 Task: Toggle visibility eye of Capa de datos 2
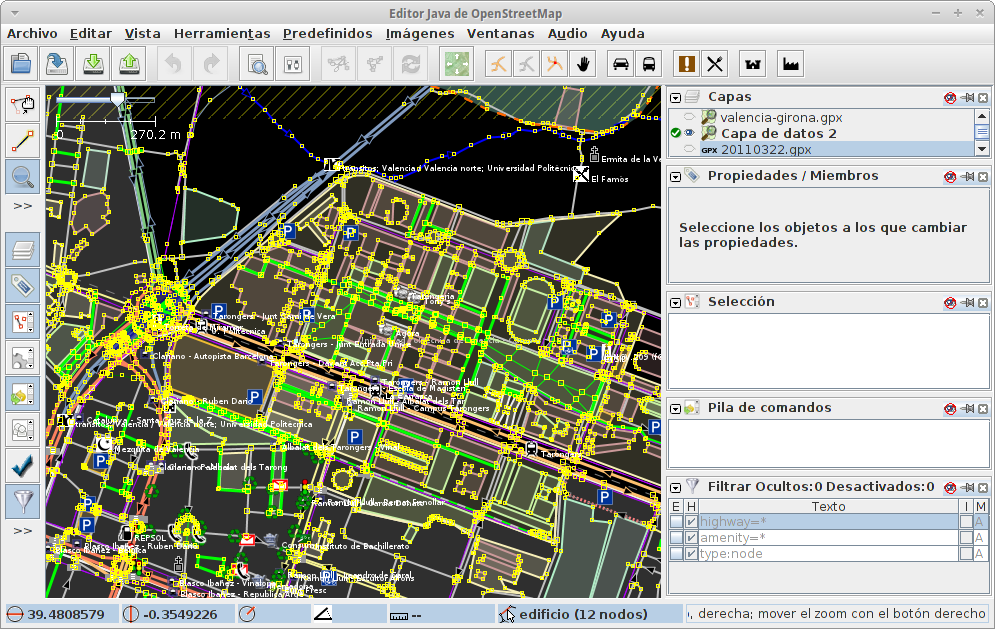(690, 133)
